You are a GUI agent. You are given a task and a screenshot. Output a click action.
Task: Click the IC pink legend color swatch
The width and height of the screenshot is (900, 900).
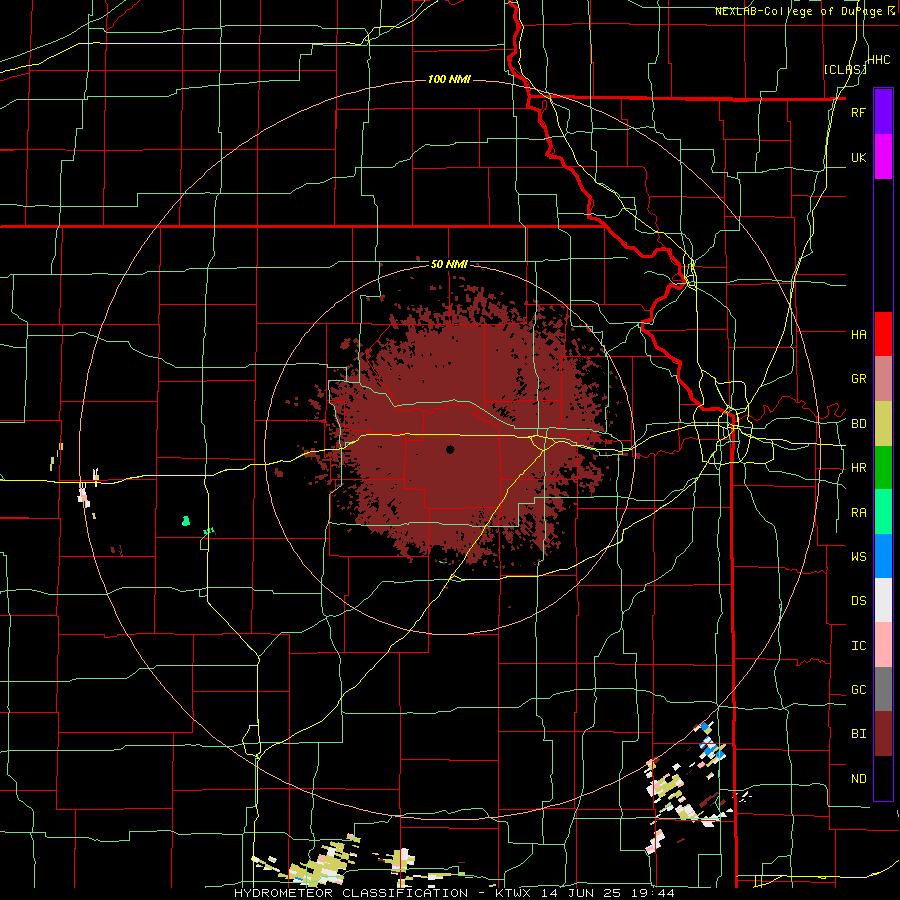coord(883,645)
